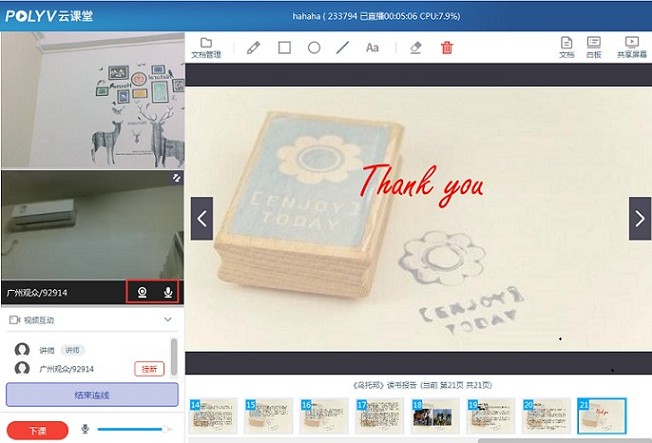This screenshot has height=443, width=652.
Task: Select the Aa text tool
Action: pyautogui.click(x=372, y=47)
